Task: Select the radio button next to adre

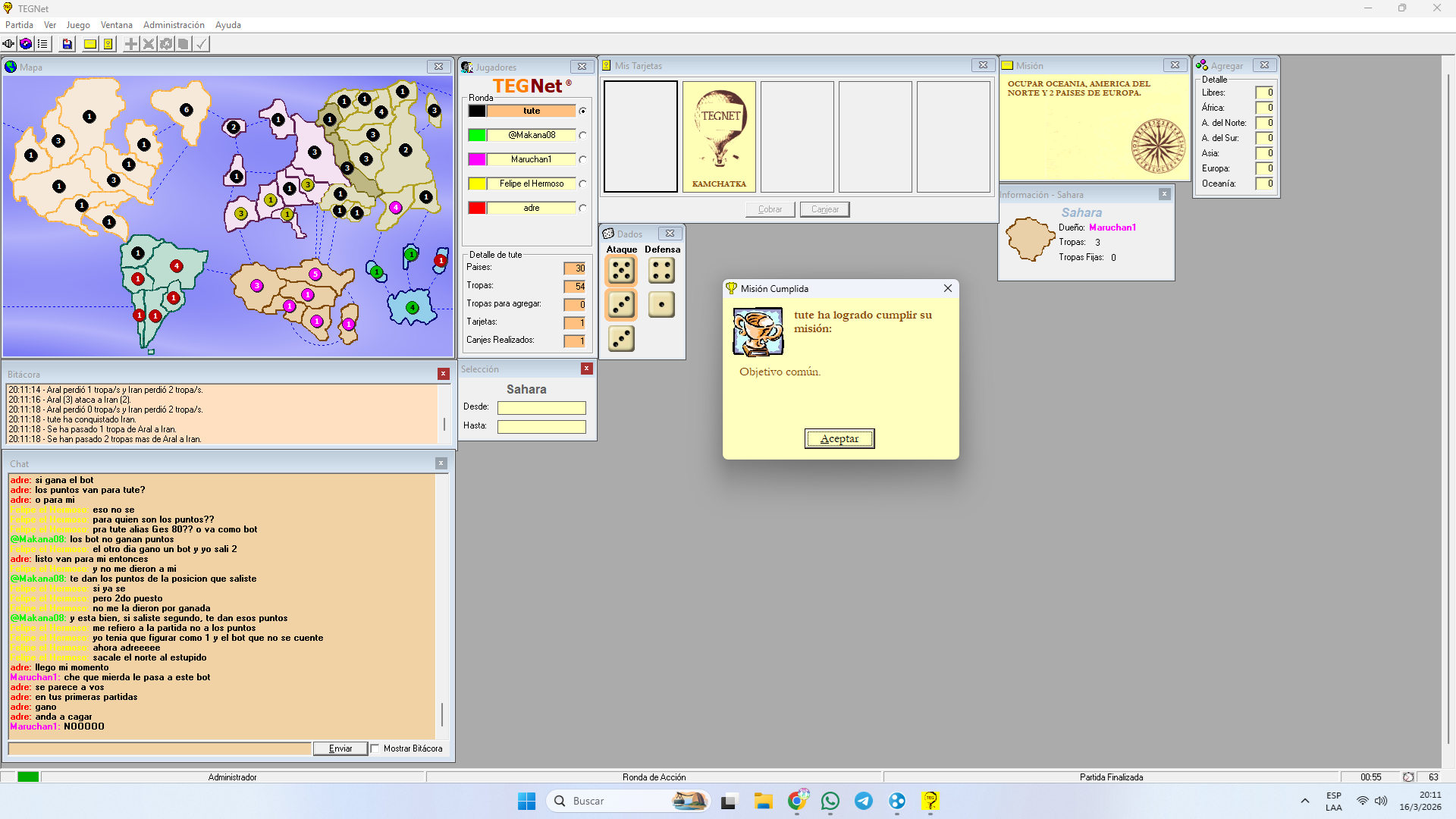Action: tap(582, 208)
